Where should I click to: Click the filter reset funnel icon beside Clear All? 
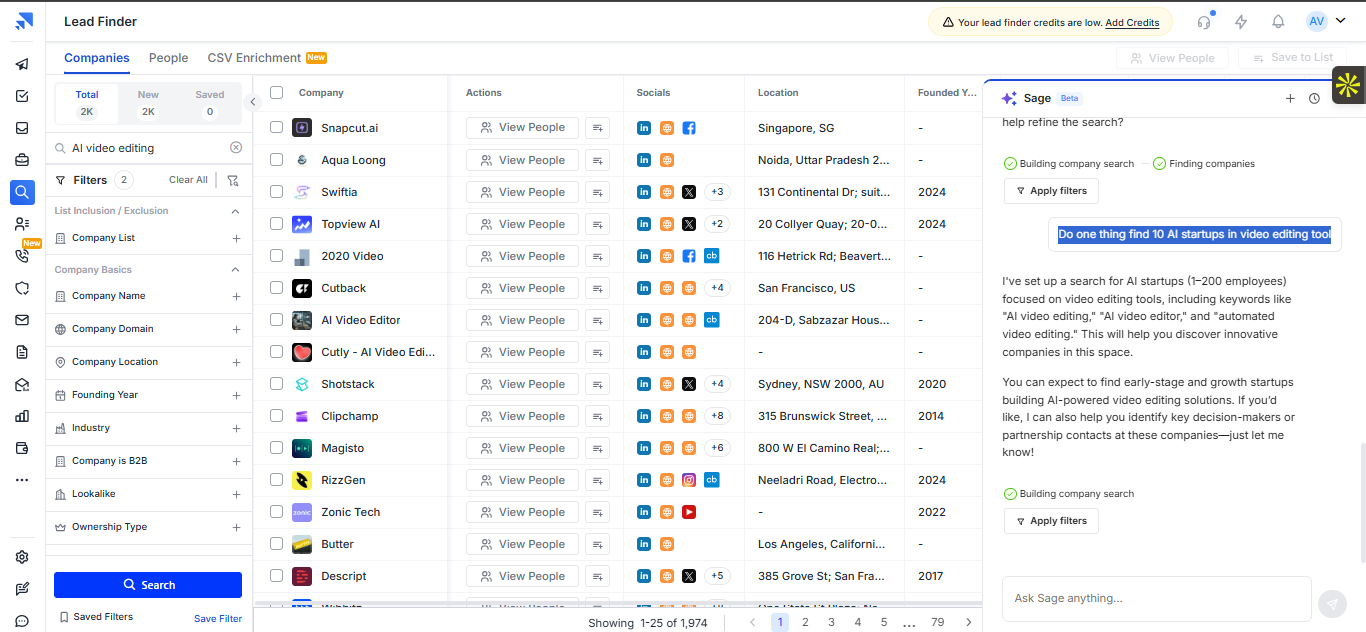[x=233, y=180]
